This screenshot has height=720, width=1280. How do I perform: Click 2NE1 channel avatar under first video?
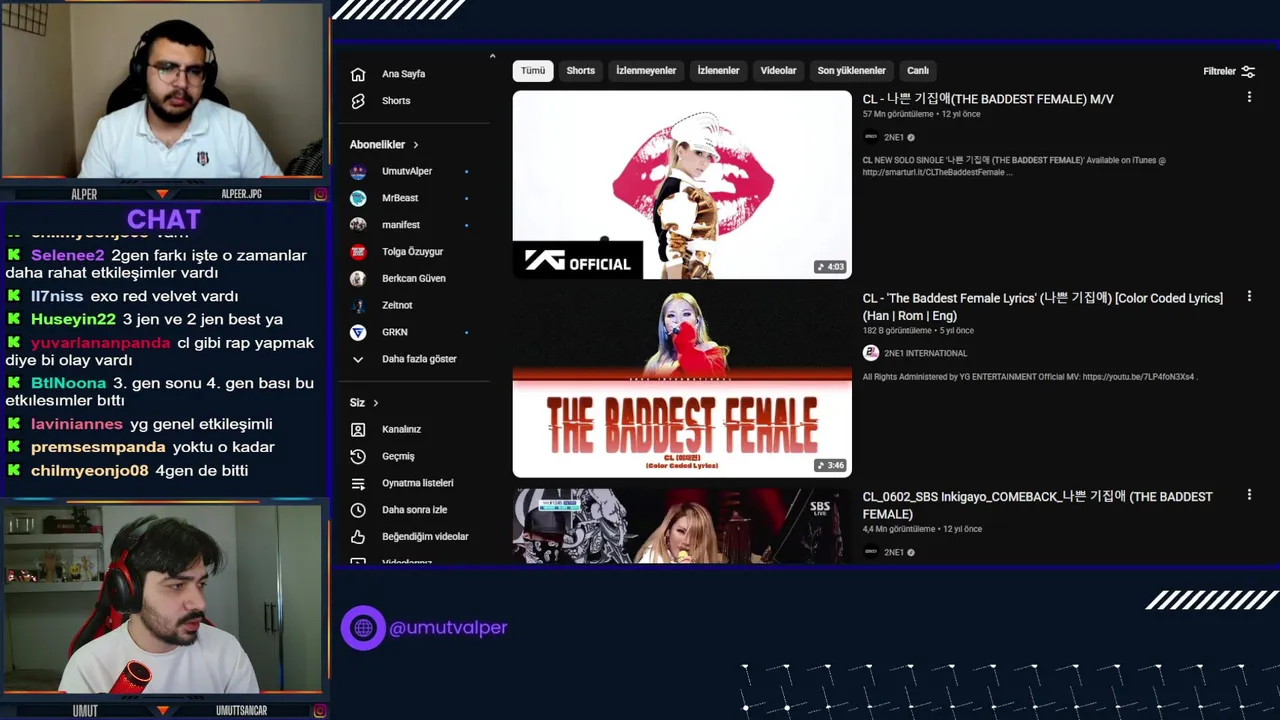click(871, 137)
